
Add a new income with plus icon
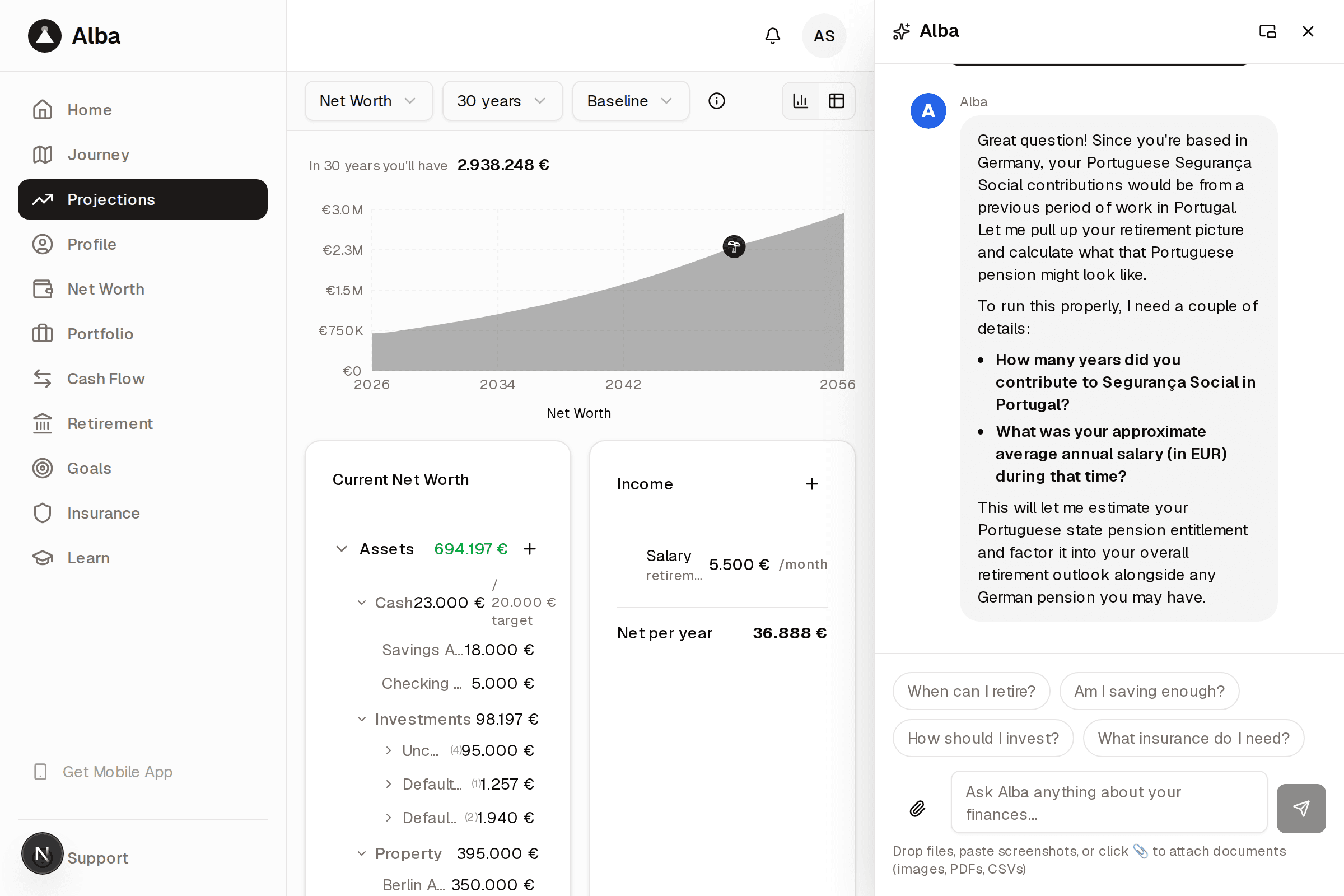click(x=811, y=484)
